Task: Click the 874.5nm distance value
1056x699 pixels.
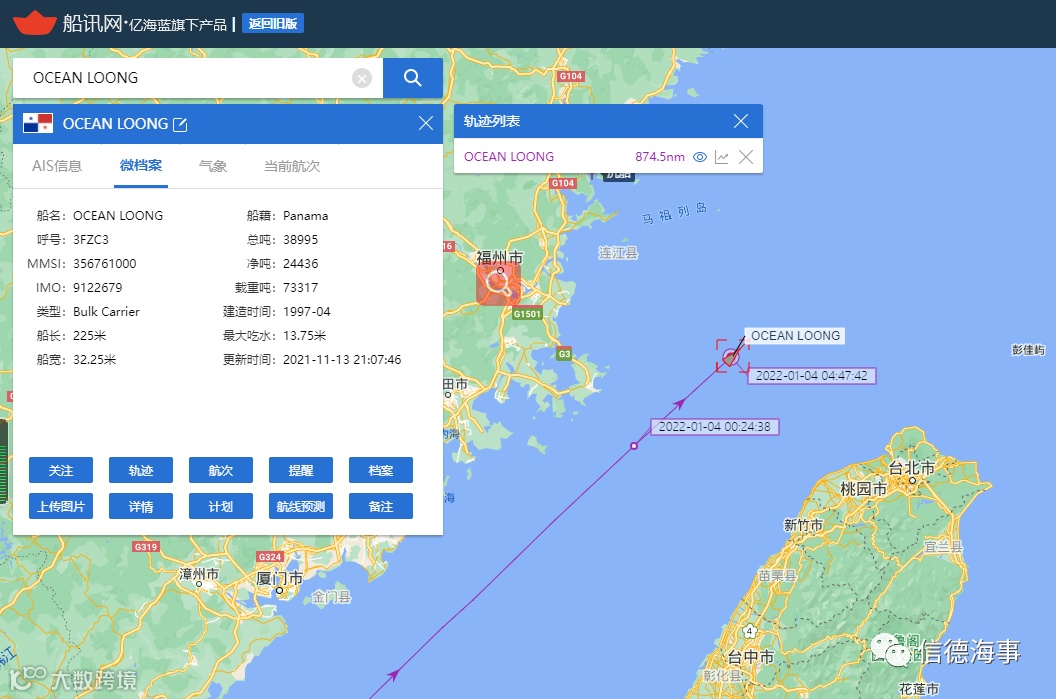Action: (x=659, y=157)
